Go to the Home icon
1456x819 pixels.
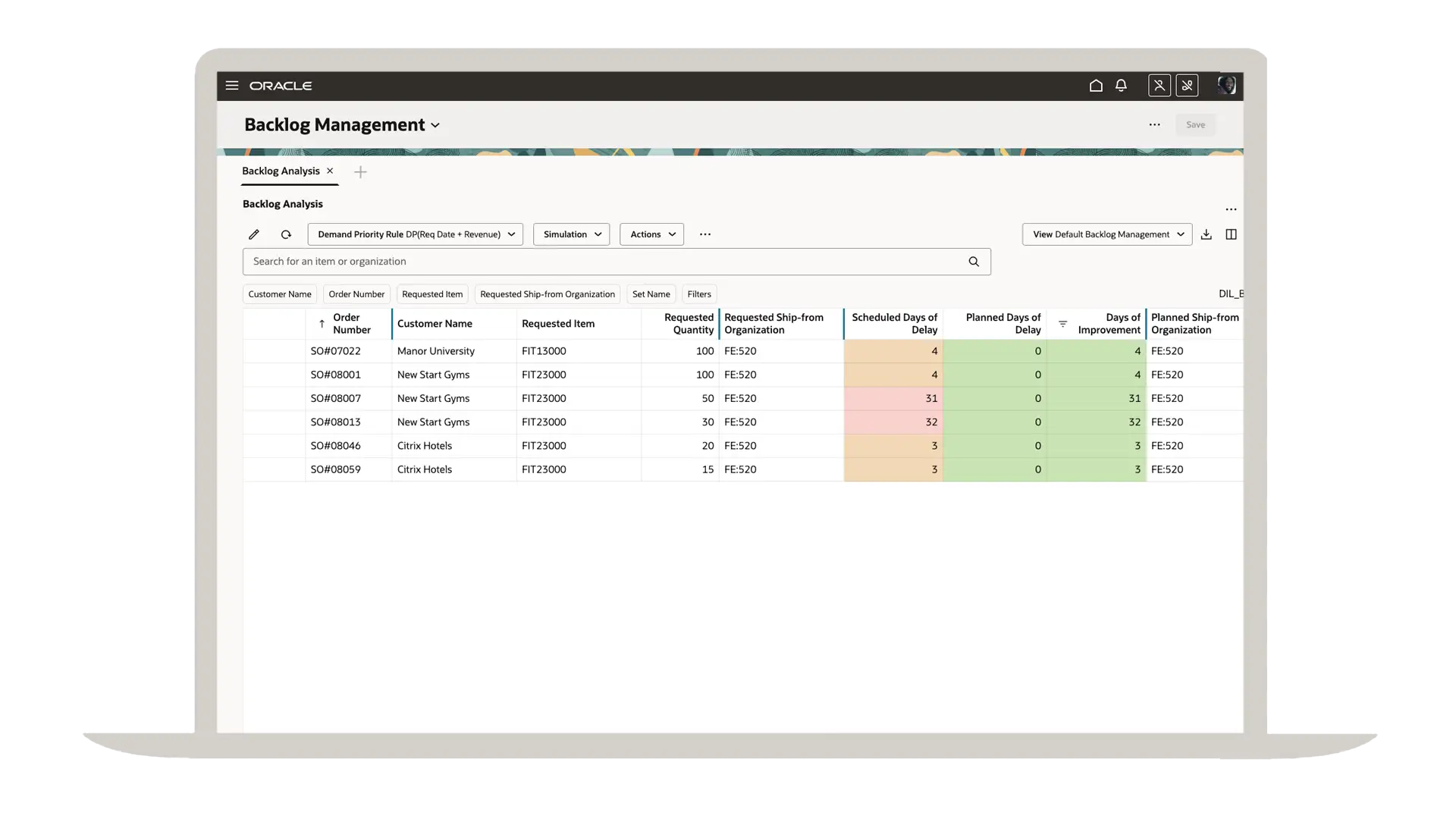point(1096,86)
